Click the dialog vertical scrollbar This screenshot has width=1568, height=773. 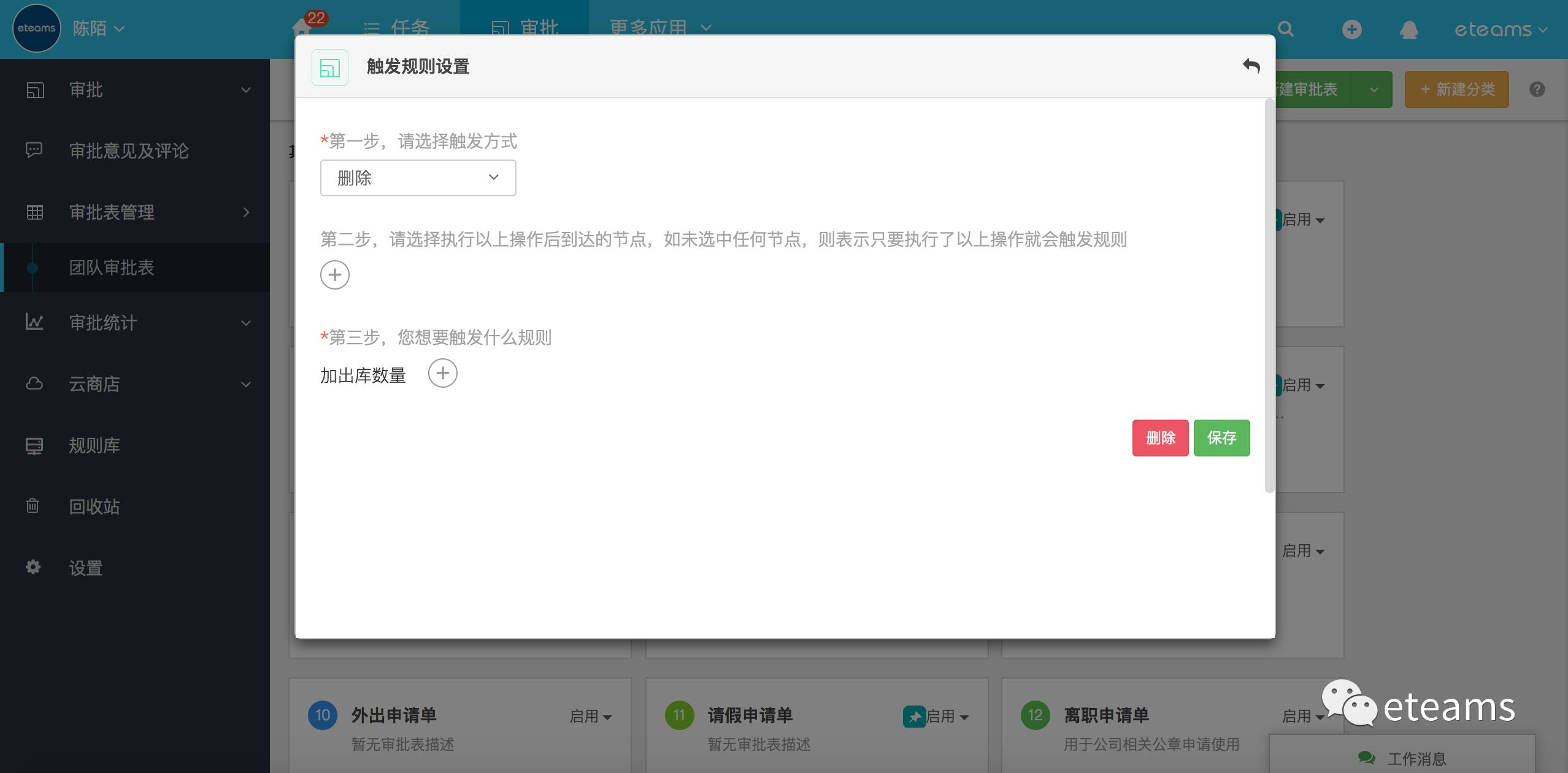[1269, 294]
